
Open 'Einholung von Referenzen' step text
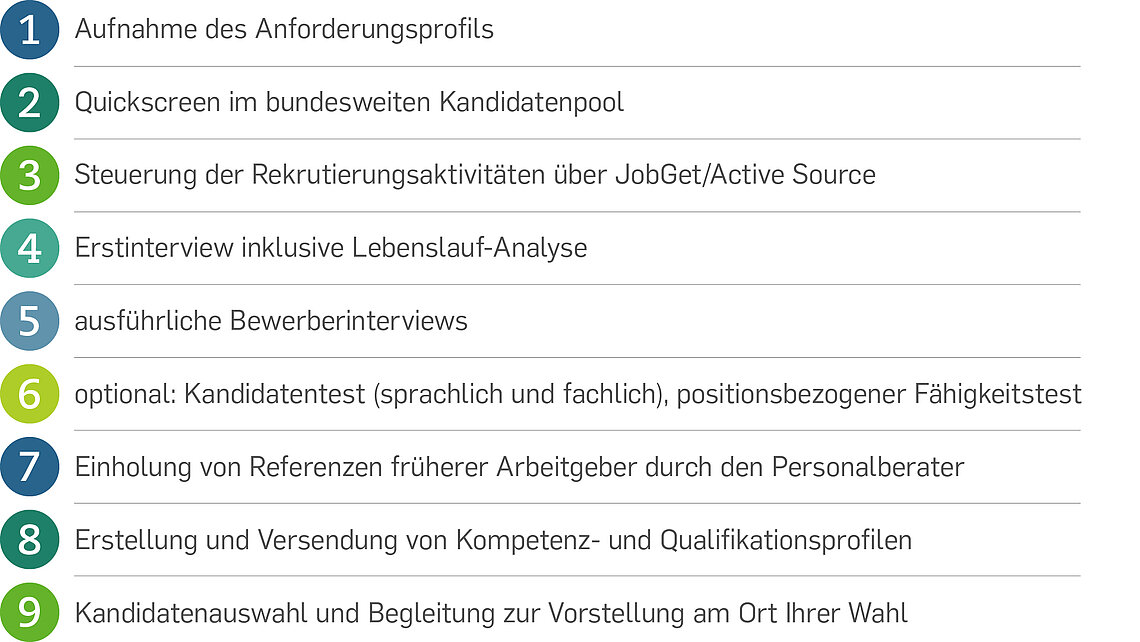click(519, 467)
